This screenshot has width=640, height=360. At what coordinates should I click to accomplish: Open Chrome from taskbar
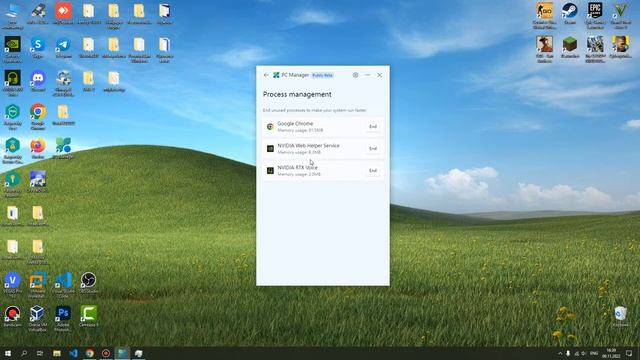89,353
